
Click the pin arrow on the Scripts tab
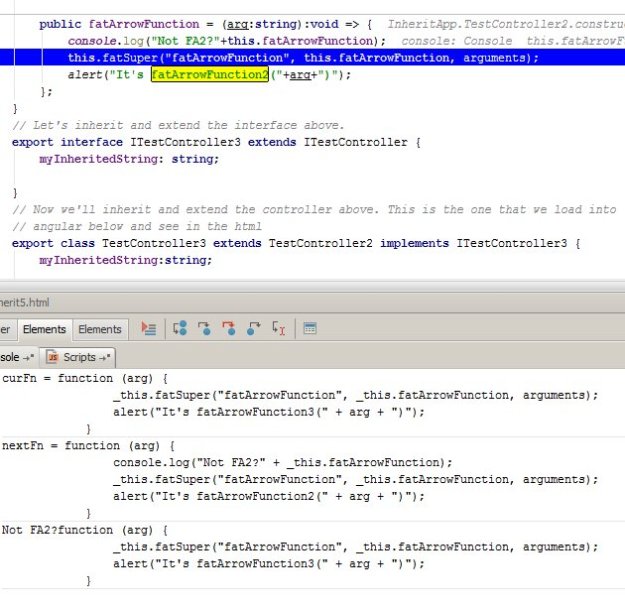pyautogui.click(x=107, y=357)
